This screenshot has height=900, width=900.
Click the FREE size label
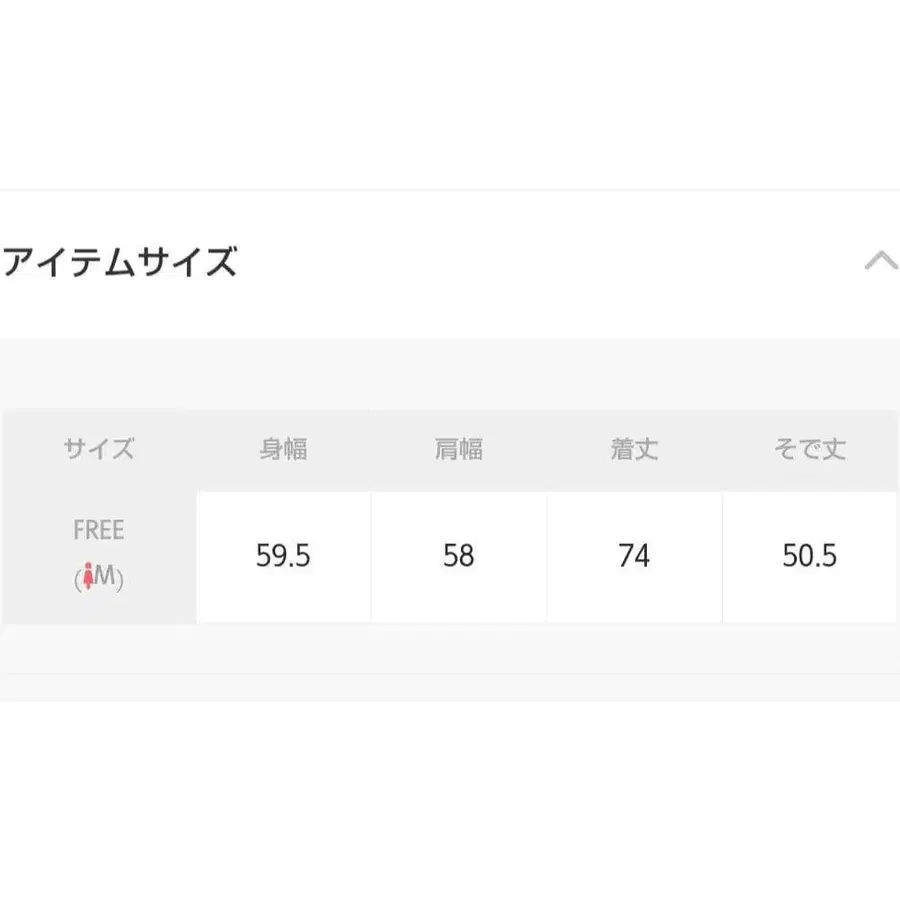click(x=99, y=530)
